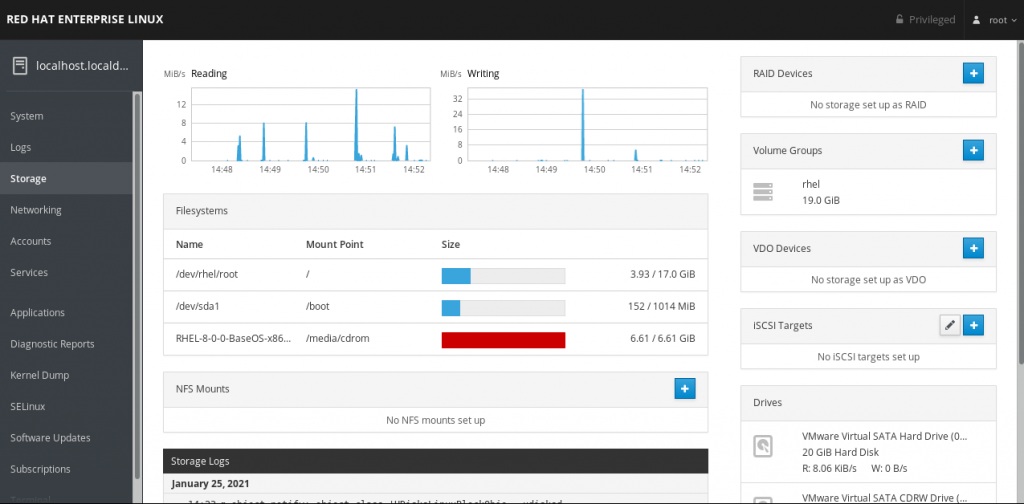The width and height of the screenshot is (1024, 504).
Task: Create a new volume group
Action: (973, 150)
